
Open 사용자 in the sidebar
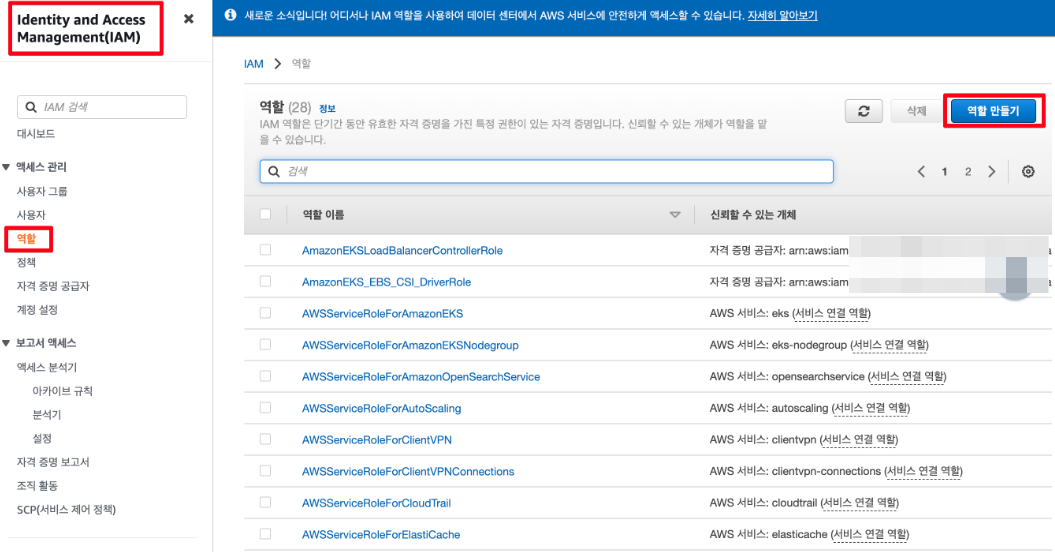[x=31, y=215]
